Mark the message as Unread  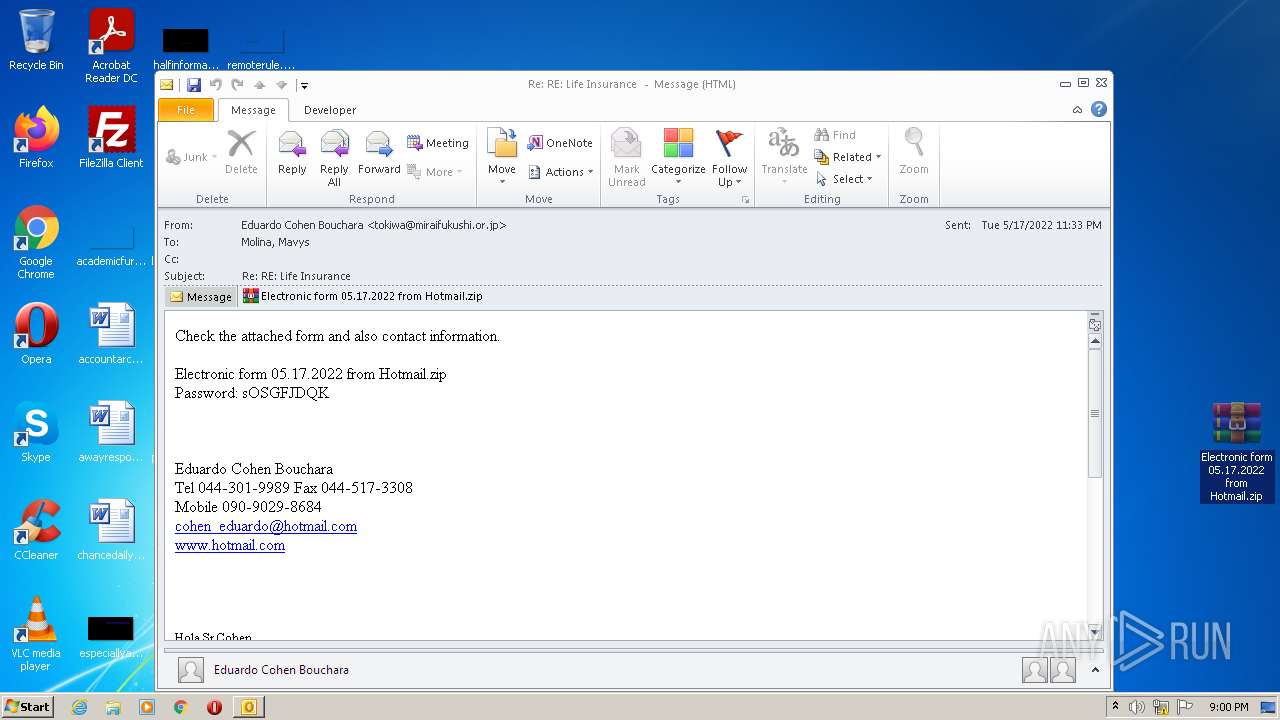click(x=626, y=158)
